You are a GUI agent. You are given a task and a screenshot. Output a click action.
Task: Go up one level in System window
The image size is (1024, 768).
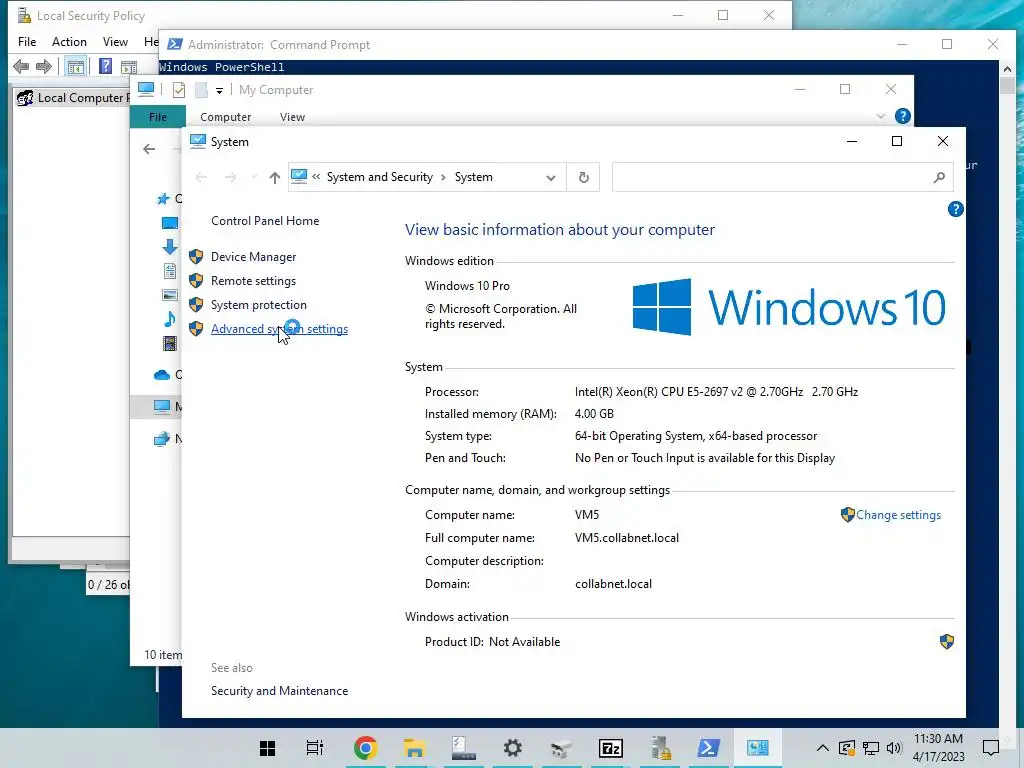(x=274, y=177)
